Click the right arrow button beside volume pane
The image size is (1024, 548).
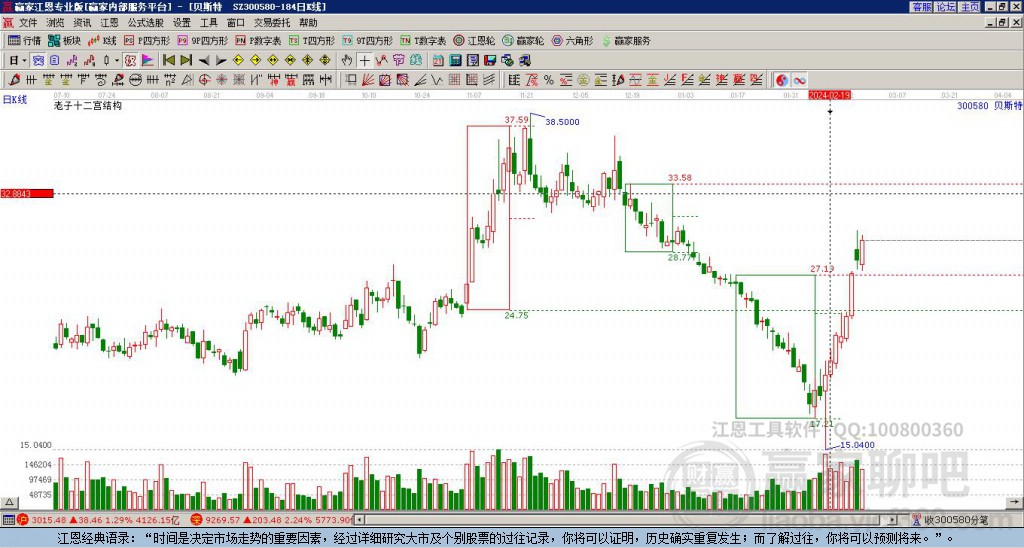(1014, 503)
